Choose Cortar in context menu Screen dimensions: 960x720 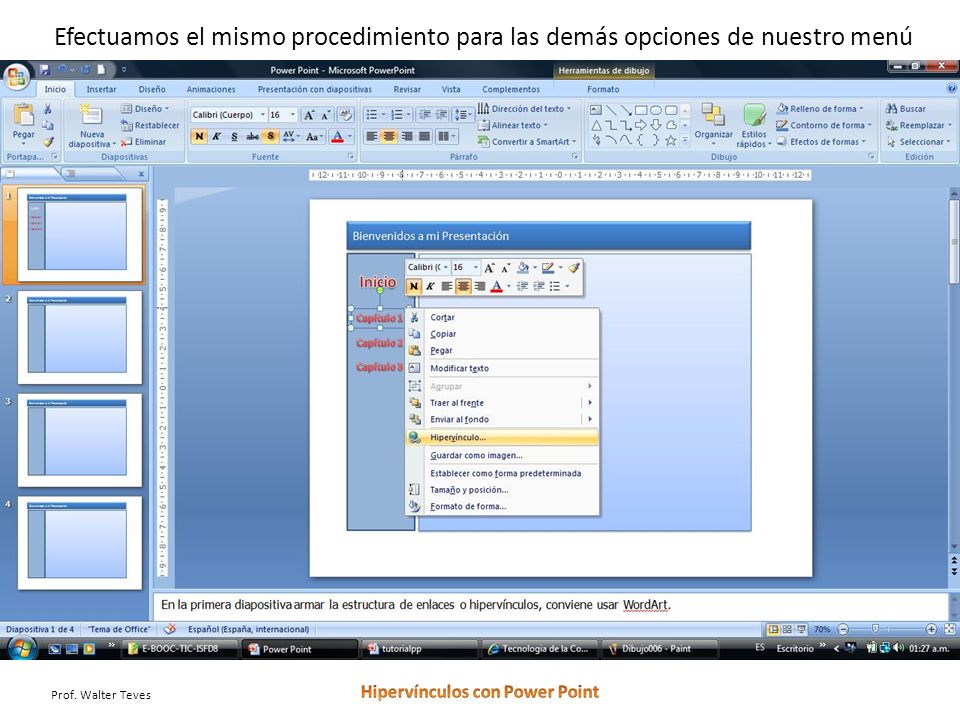click(x=502, y=317)
